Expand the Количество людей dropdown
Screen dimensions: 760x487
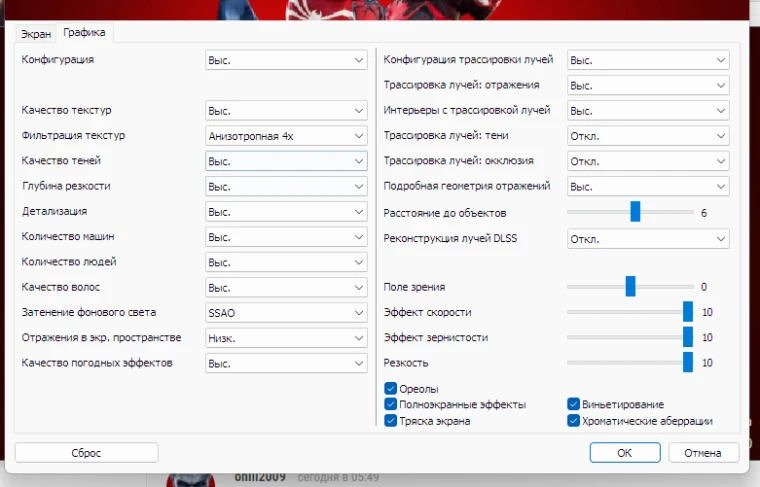pos(286,262)
